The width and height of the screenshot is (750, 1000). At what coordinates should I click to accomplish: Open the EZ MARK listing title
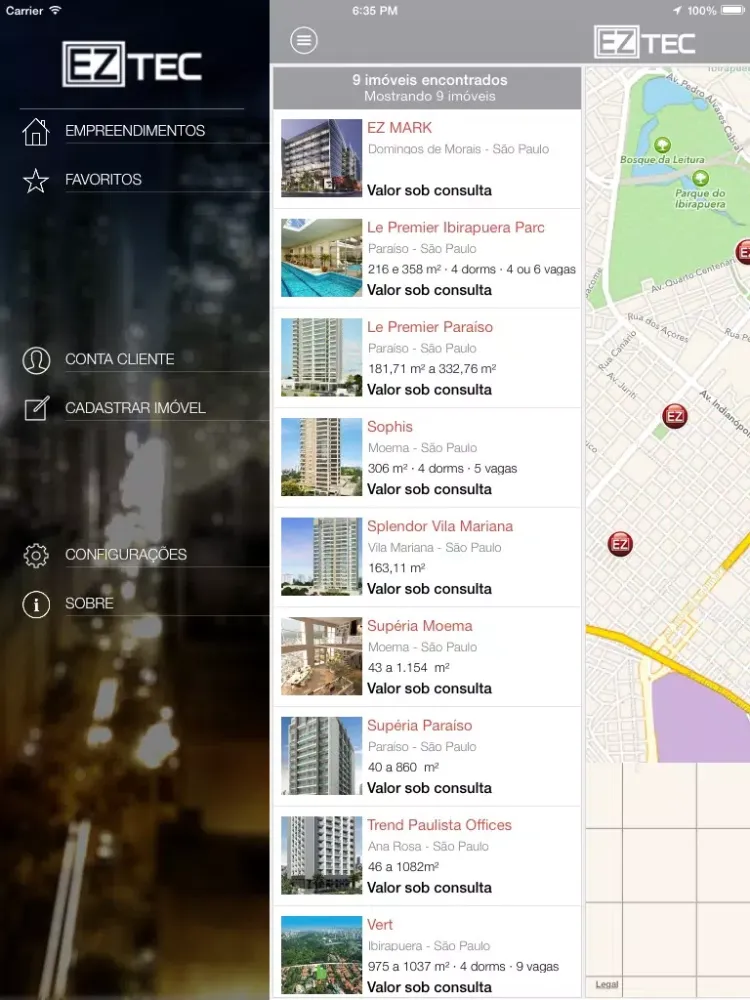point(399,128)
